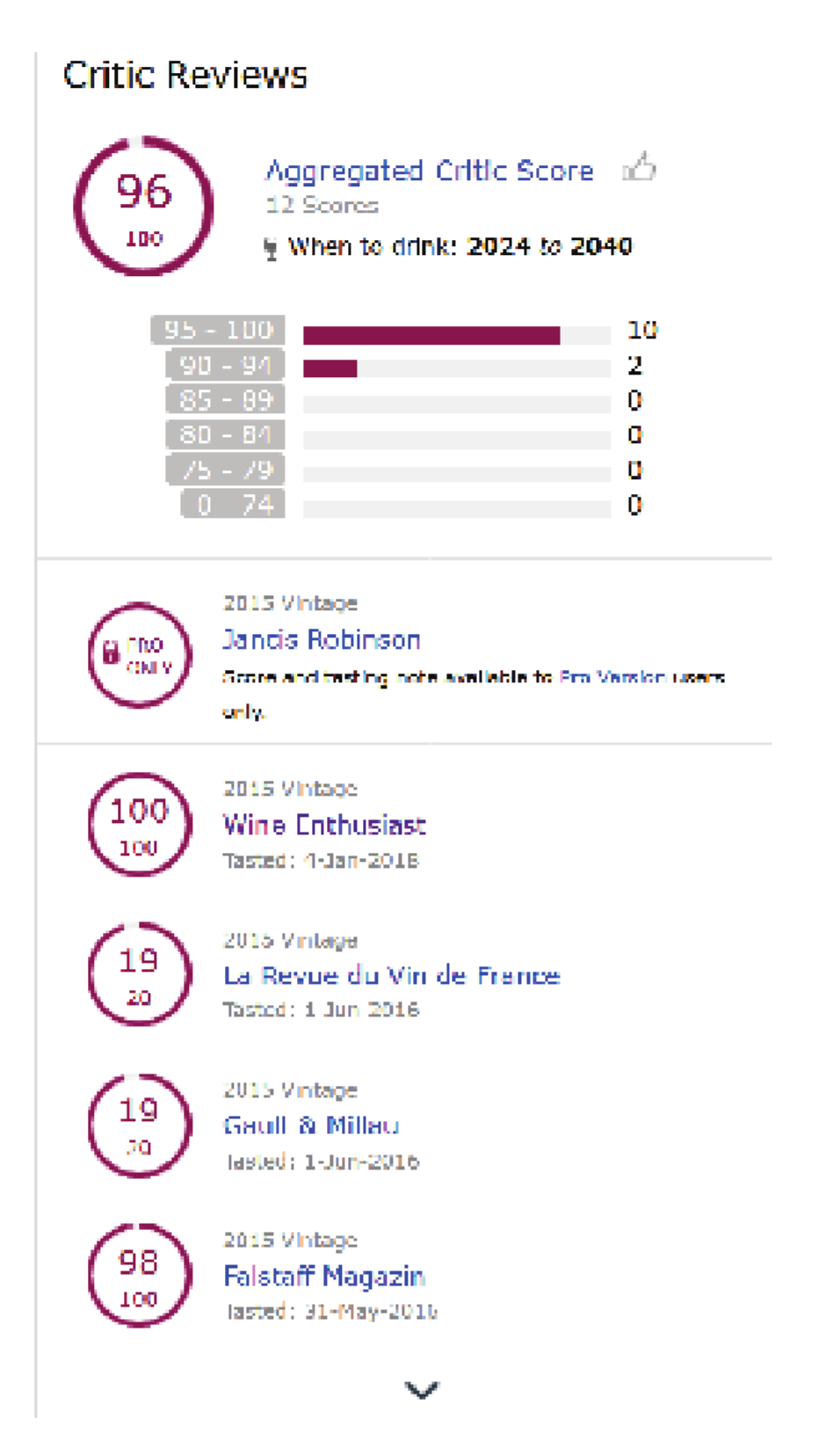Screen dimensions: 826x1456
Task: Click the wine glass icon near When to drink
Action: click(x=271, y=249)
